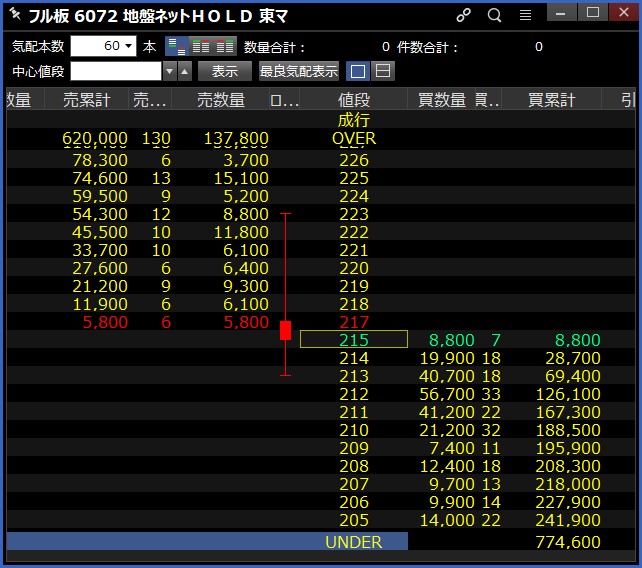The image size is (642, 568).
Task: Click price 212 in the 値段 column
Action: coord(354,394)
